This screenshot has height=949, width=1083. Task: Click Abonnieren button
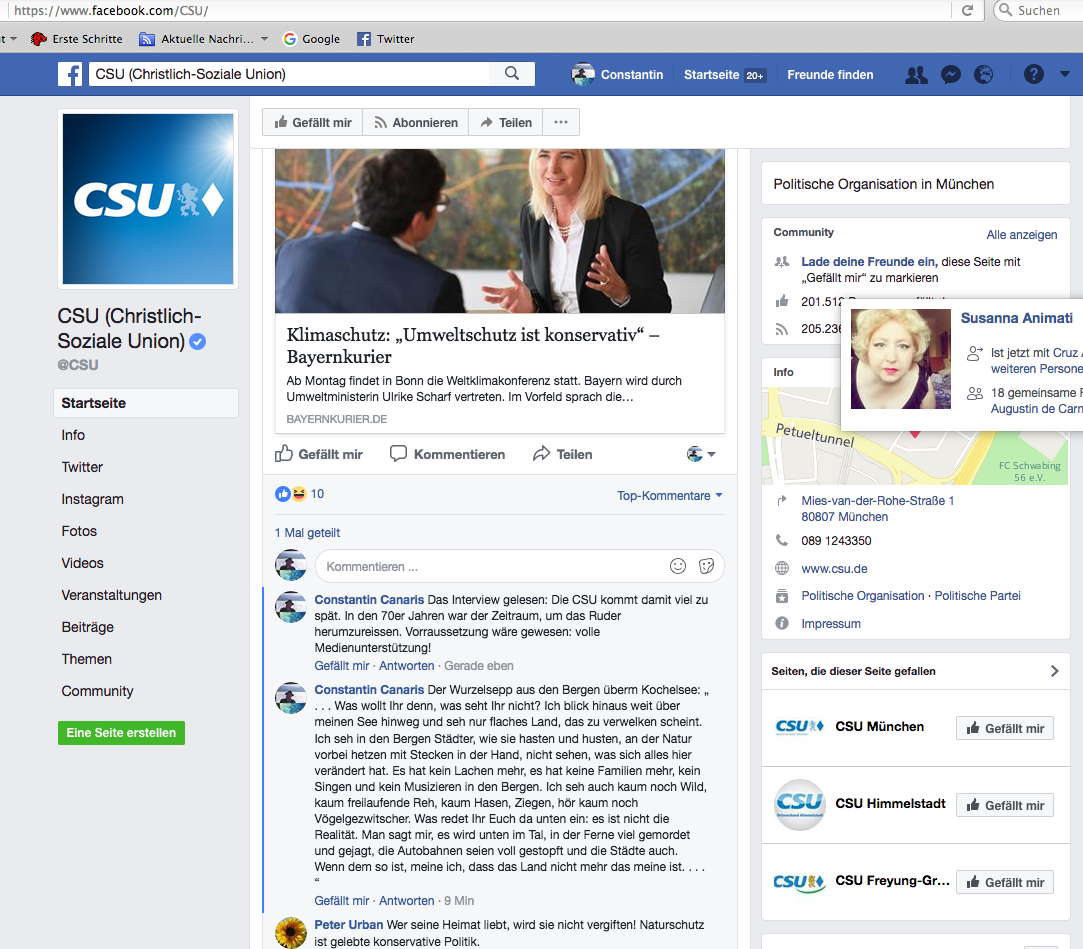tap(416, 122)
